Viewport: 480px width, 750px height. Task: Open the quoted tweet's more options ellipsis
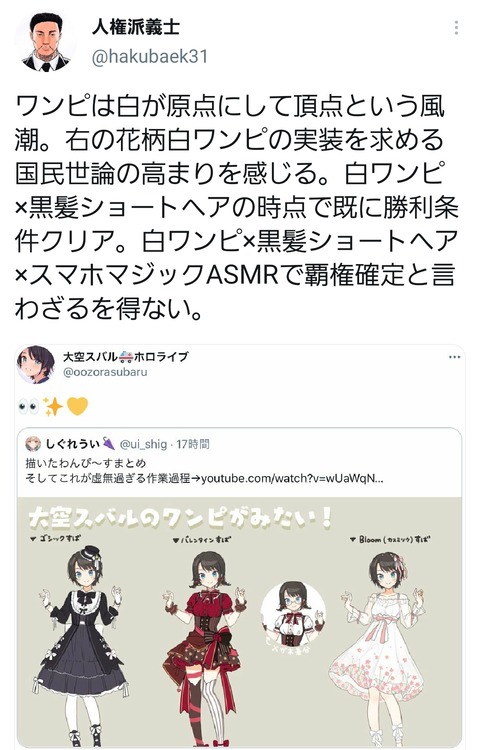(x=454, y=357)
